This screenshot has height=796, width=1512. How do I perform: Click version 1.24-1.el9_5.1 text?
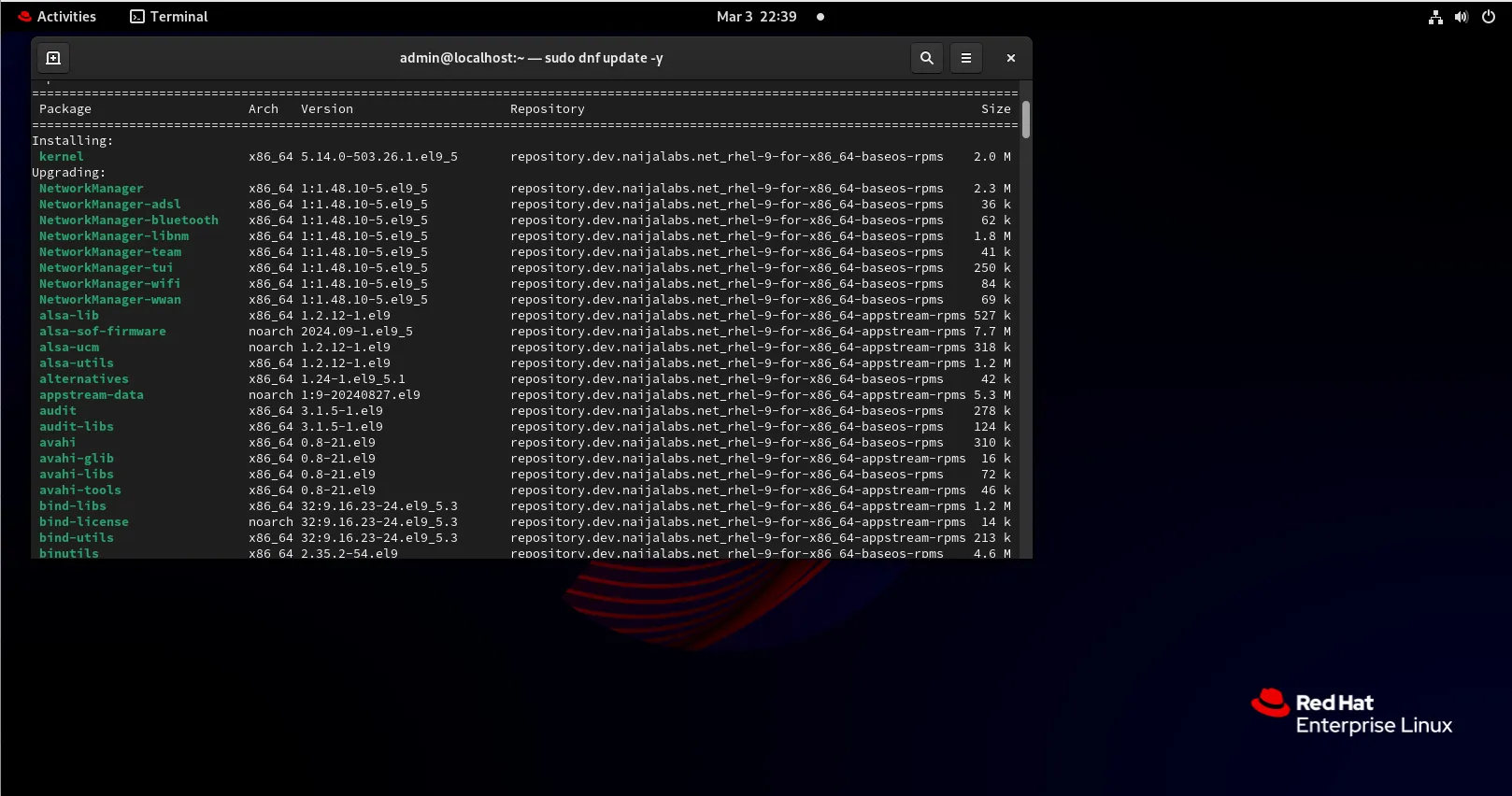[x=353, y=379]
